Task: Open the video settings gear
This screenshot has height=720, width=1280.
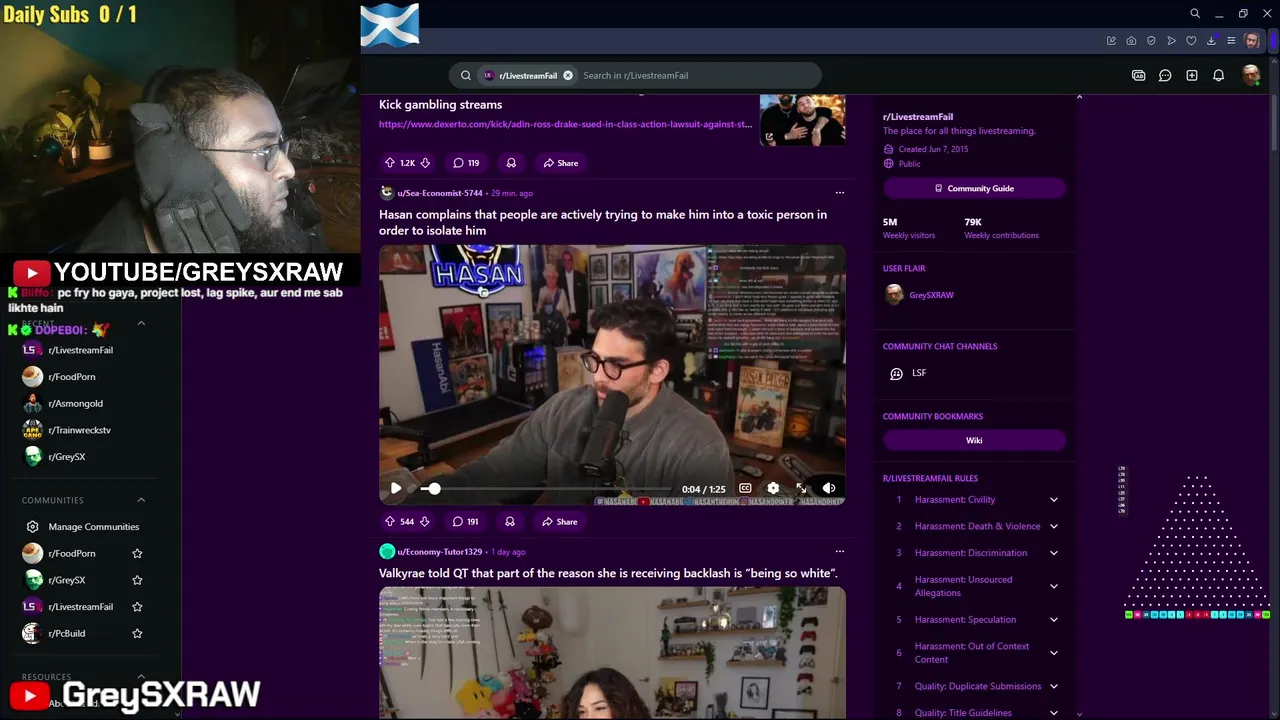Action: [773, 488]
